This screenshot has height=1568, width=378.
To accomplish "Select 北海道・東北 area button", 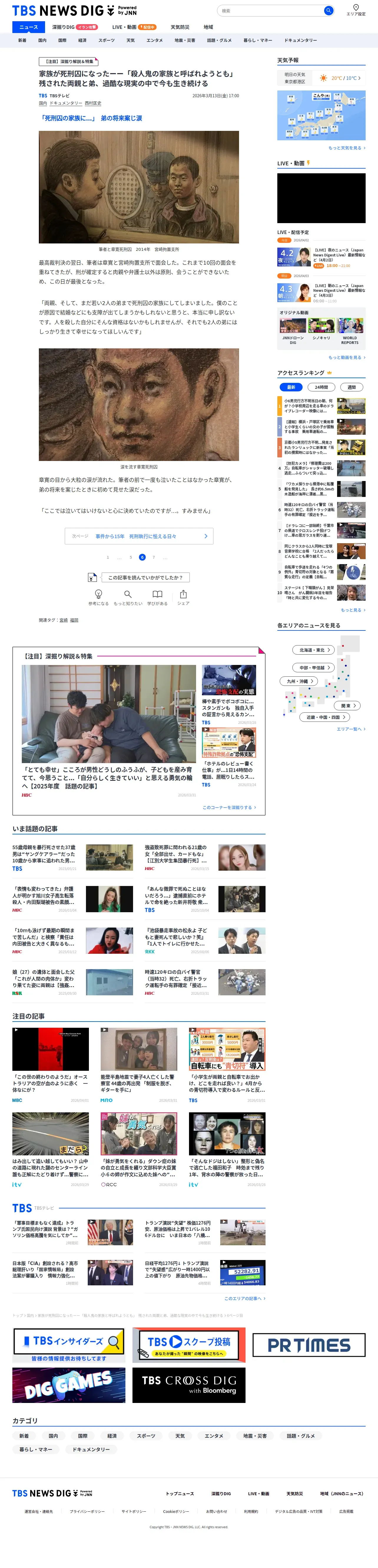I will pos(314,650).
